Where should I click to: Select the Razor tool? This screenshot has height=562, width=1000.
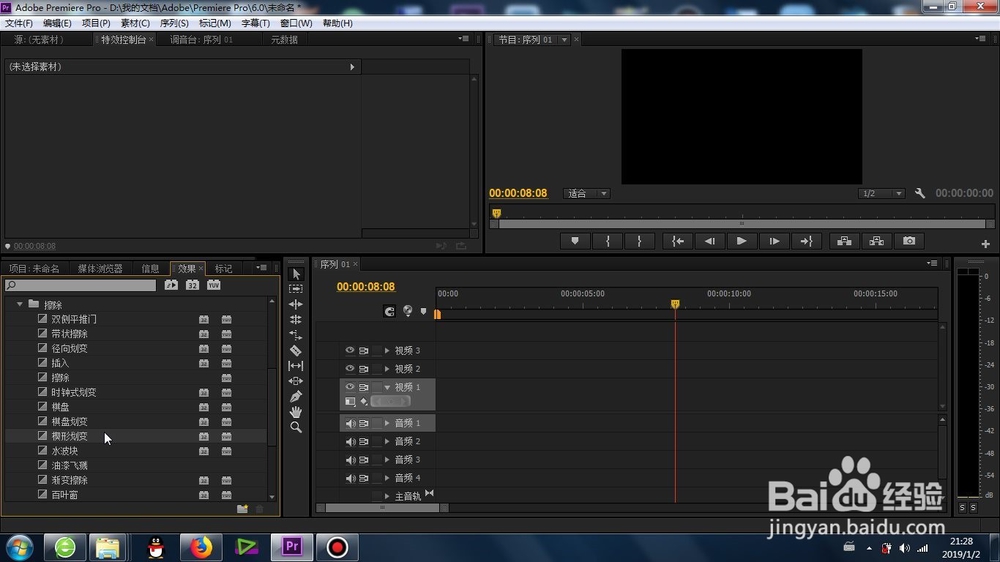296,350
